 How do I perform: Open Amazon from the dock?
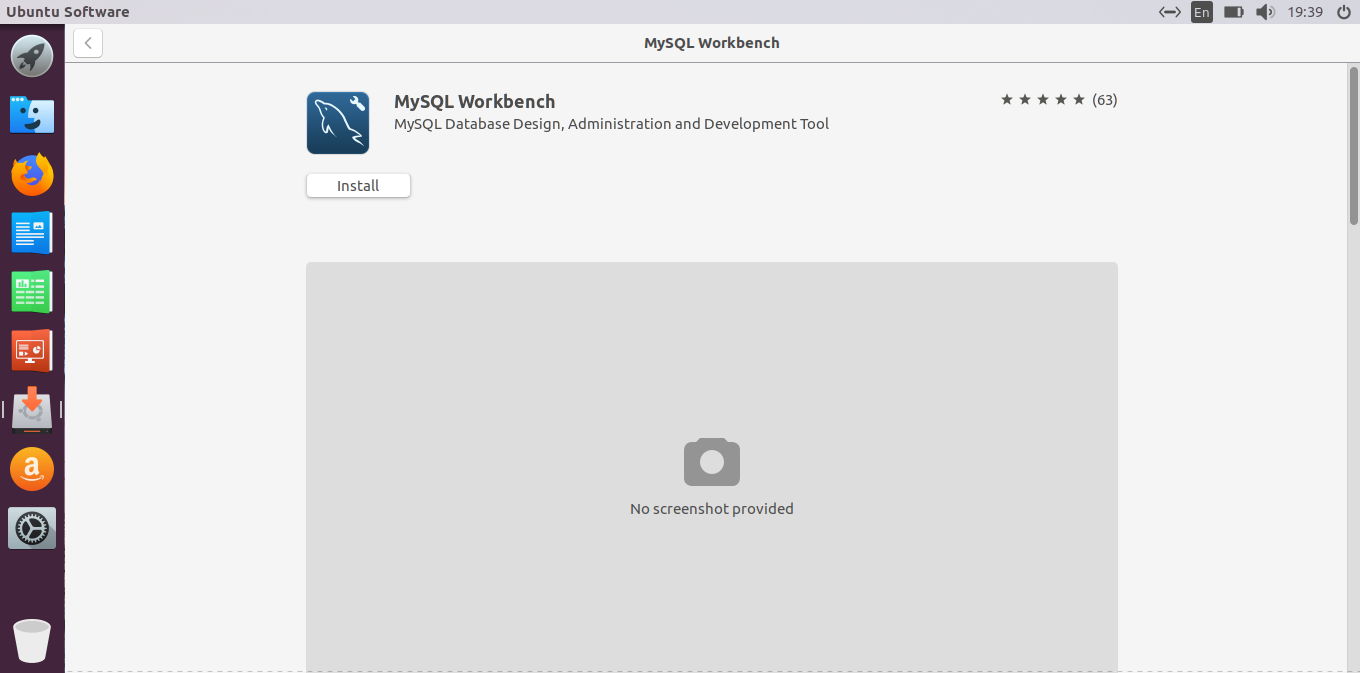[x=32, y=468]
